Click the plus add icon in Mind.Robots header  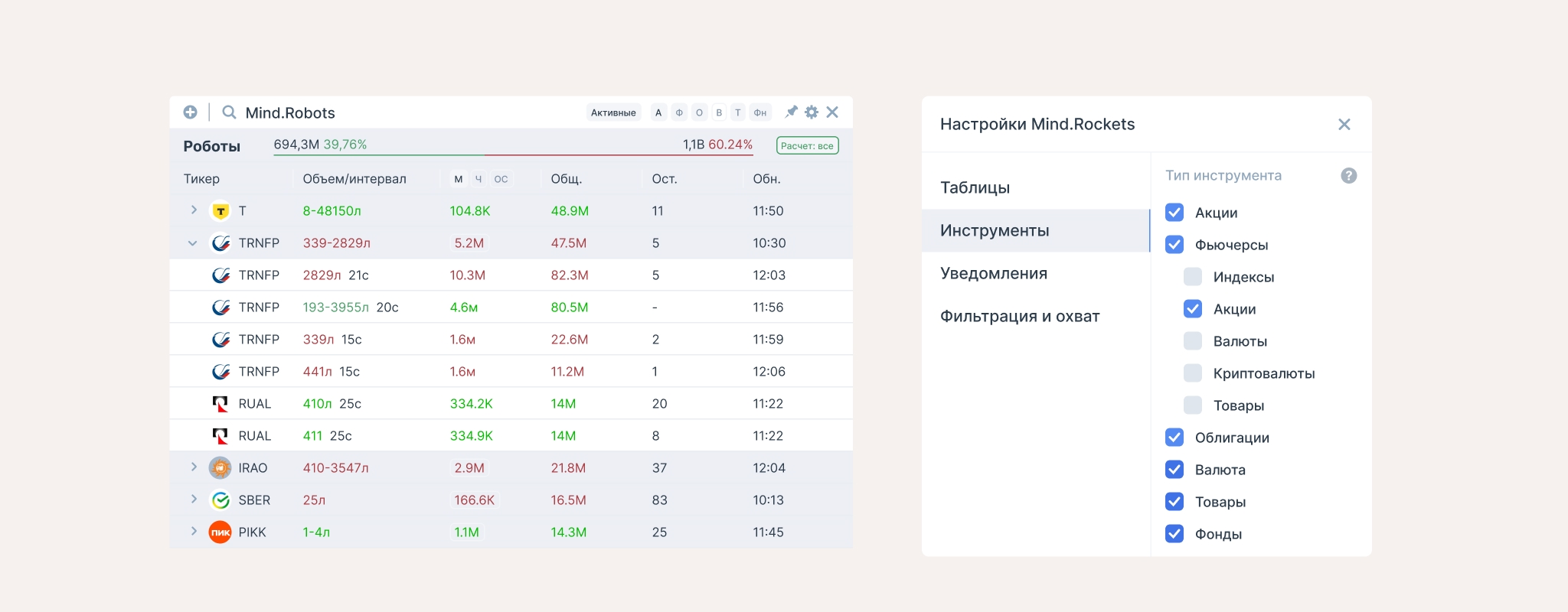tap(190, 112)
